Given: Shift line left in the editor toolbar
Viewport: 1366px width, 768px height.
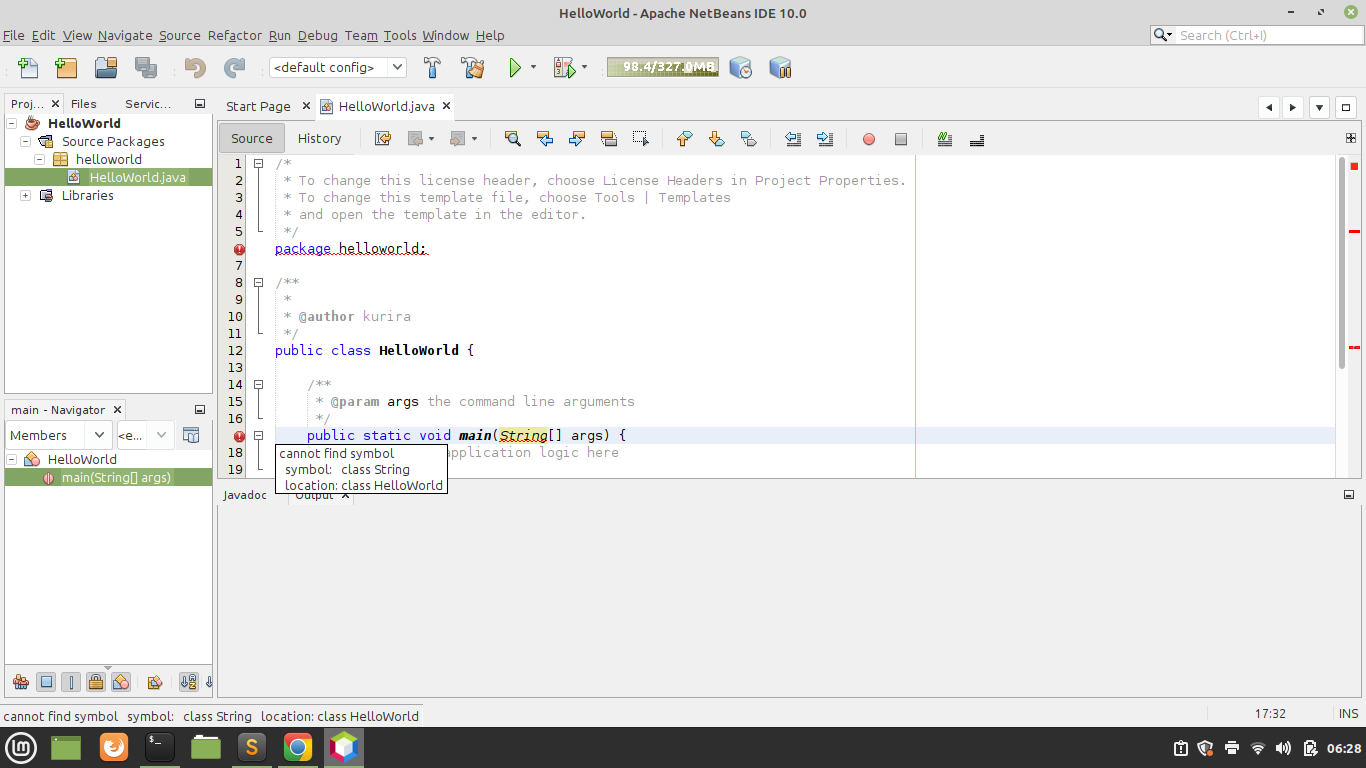Looking at the screenshot, I should click(793, 139).
